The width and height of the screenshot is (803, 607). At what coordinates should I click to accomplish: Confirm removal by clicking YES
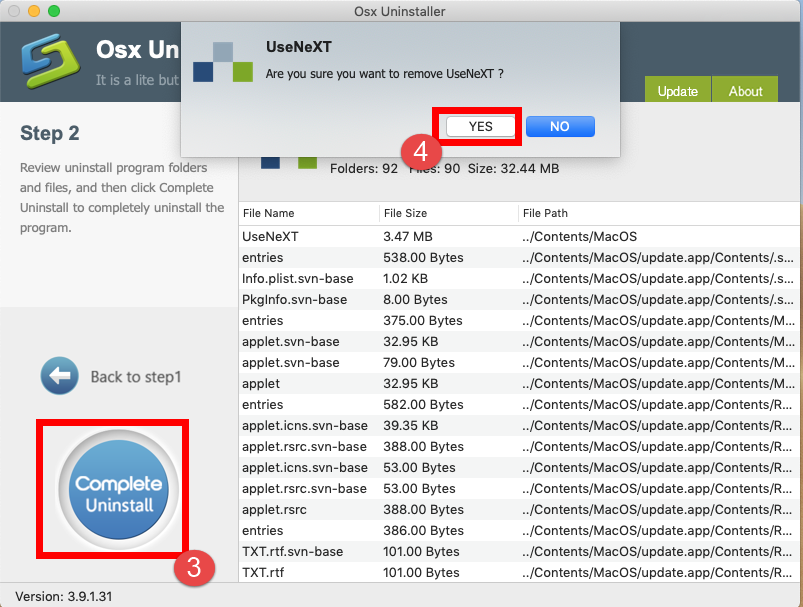478,126
